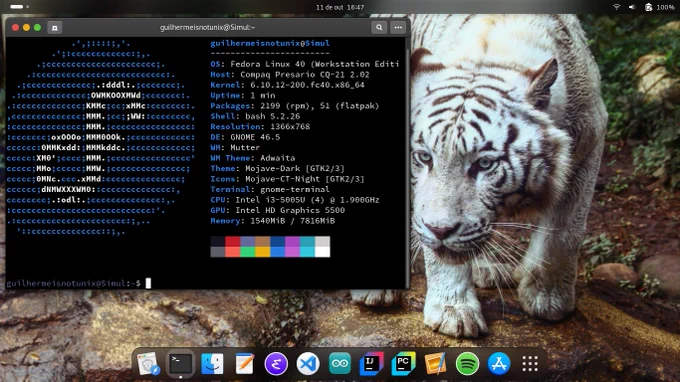Open a new tab in the terminal header

click(x=55, y=28)
